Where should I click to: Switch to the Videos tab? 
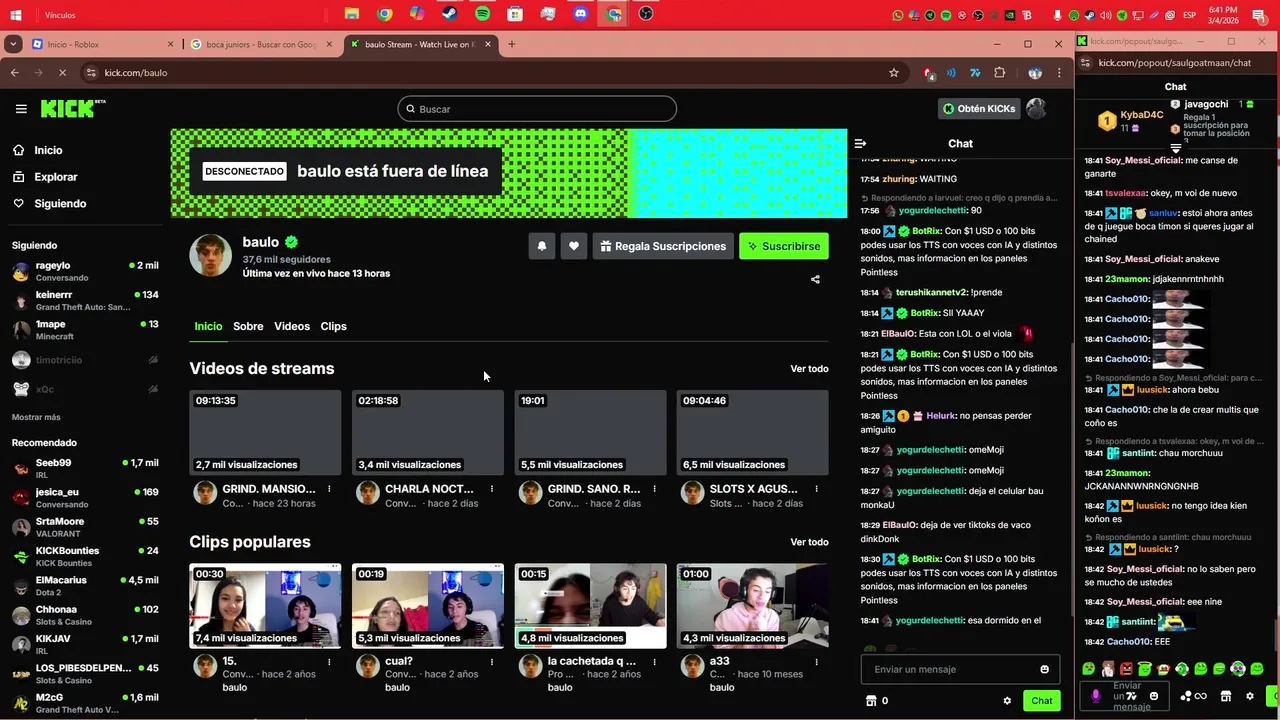tap(292, 326)
